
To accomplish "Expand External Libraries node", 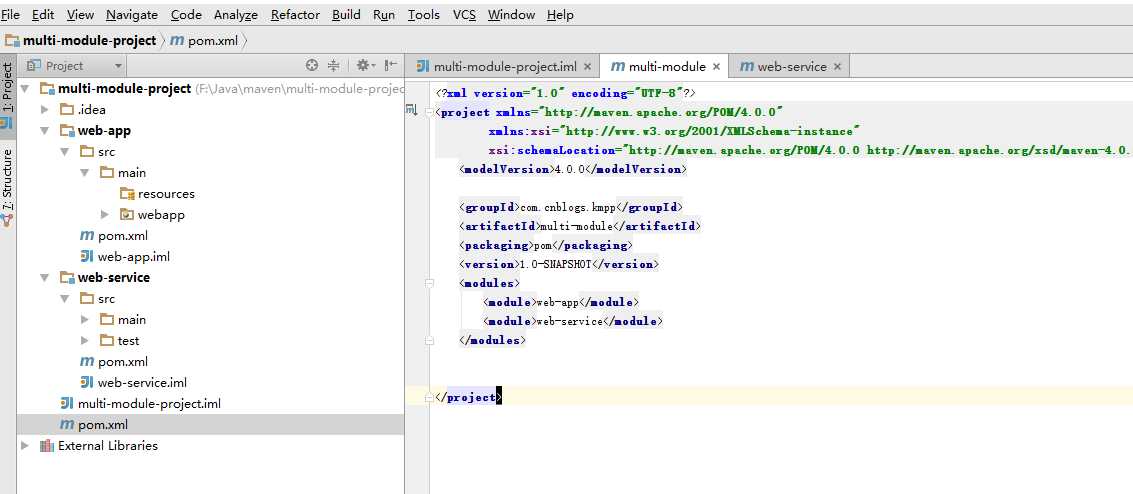I will [25, 446].
